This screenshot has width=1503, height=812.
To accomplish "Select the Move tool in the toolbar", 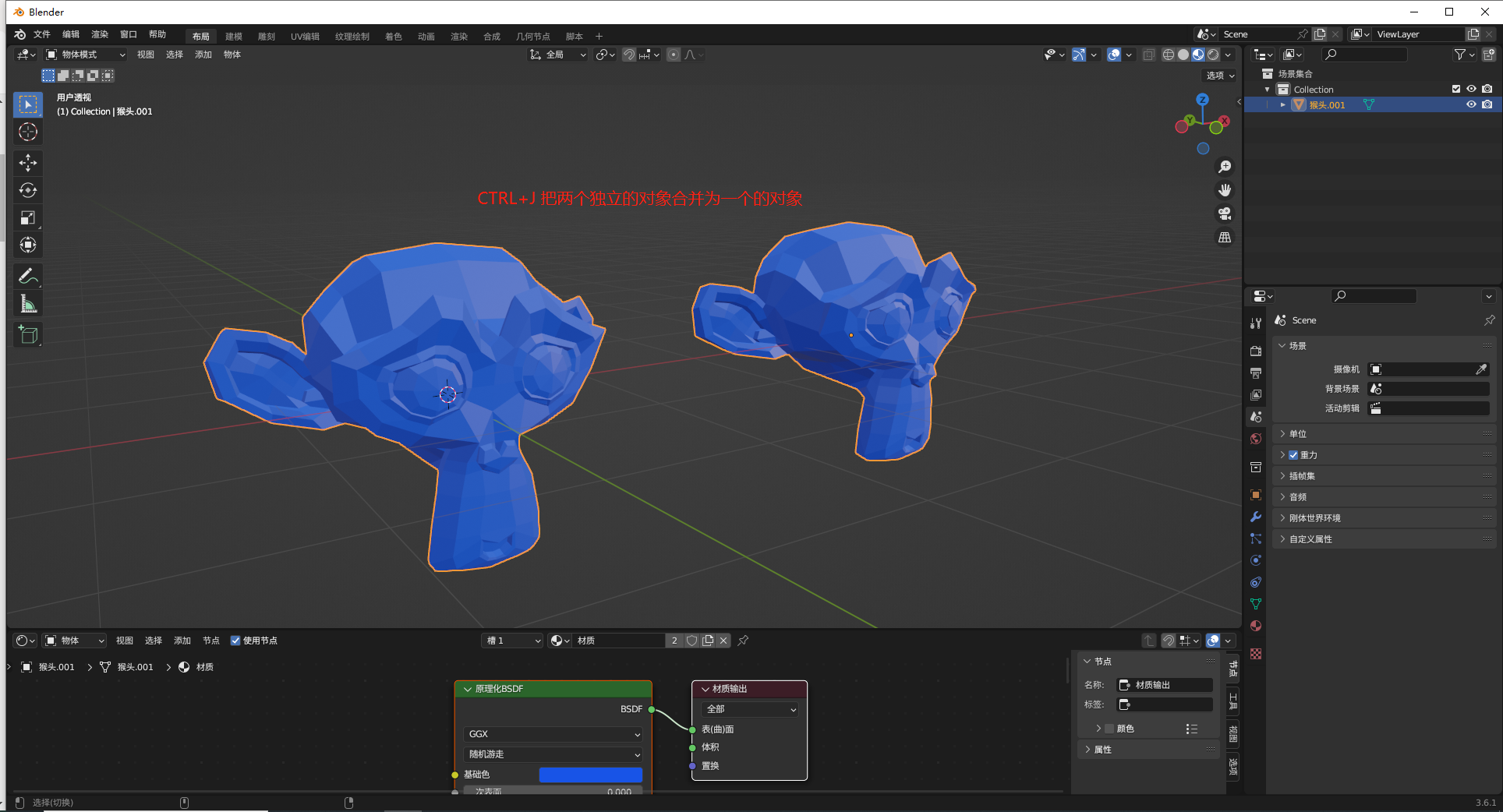I will pos(28,163).
